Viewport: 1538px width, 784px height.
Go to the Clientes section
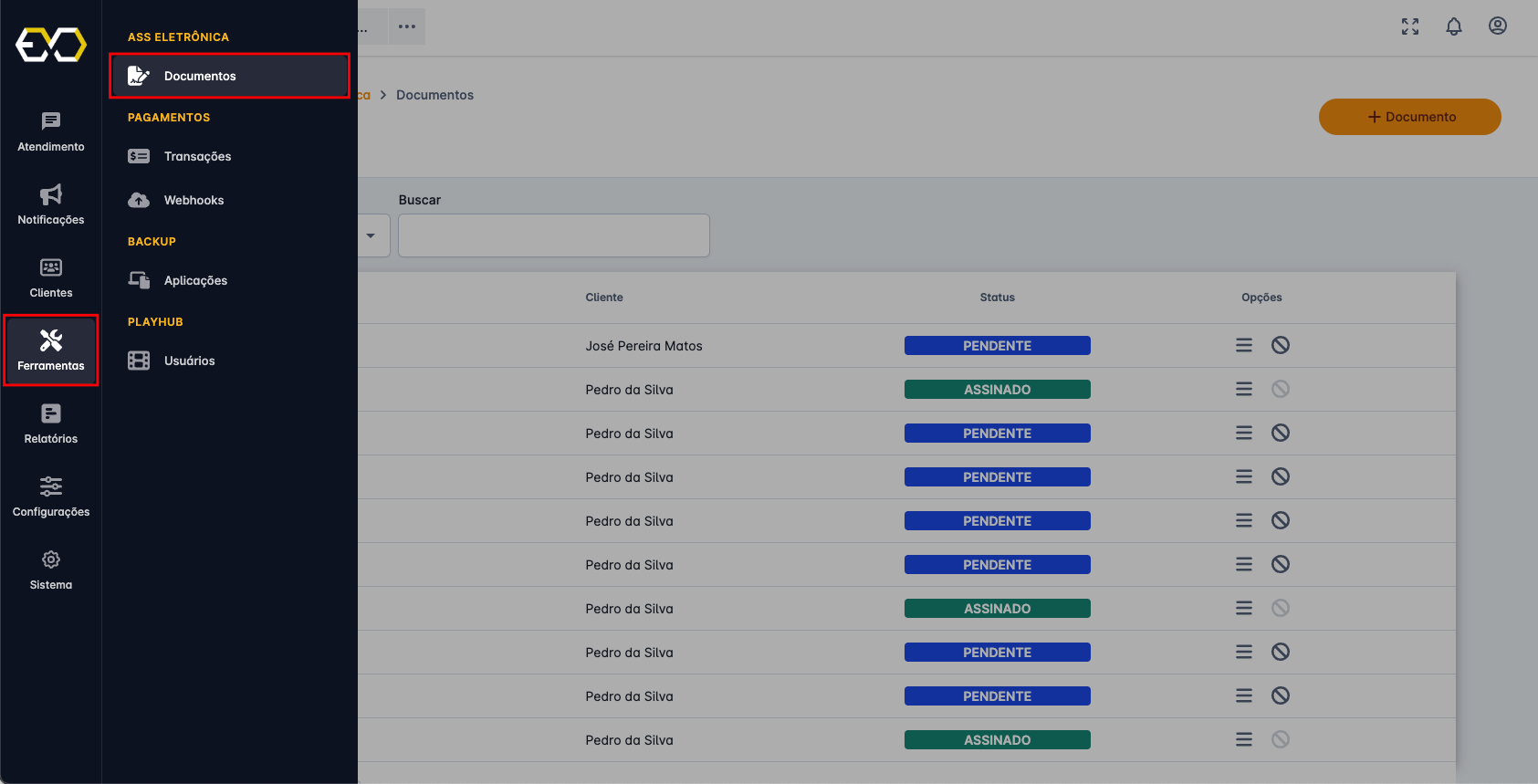pyautogui.click(x=51, y=277)
